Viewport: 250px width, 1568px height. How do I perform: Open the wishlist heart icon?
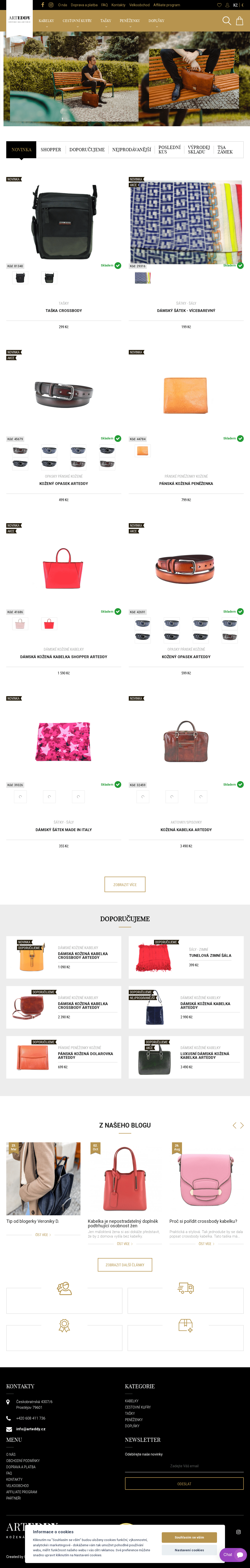219,5
